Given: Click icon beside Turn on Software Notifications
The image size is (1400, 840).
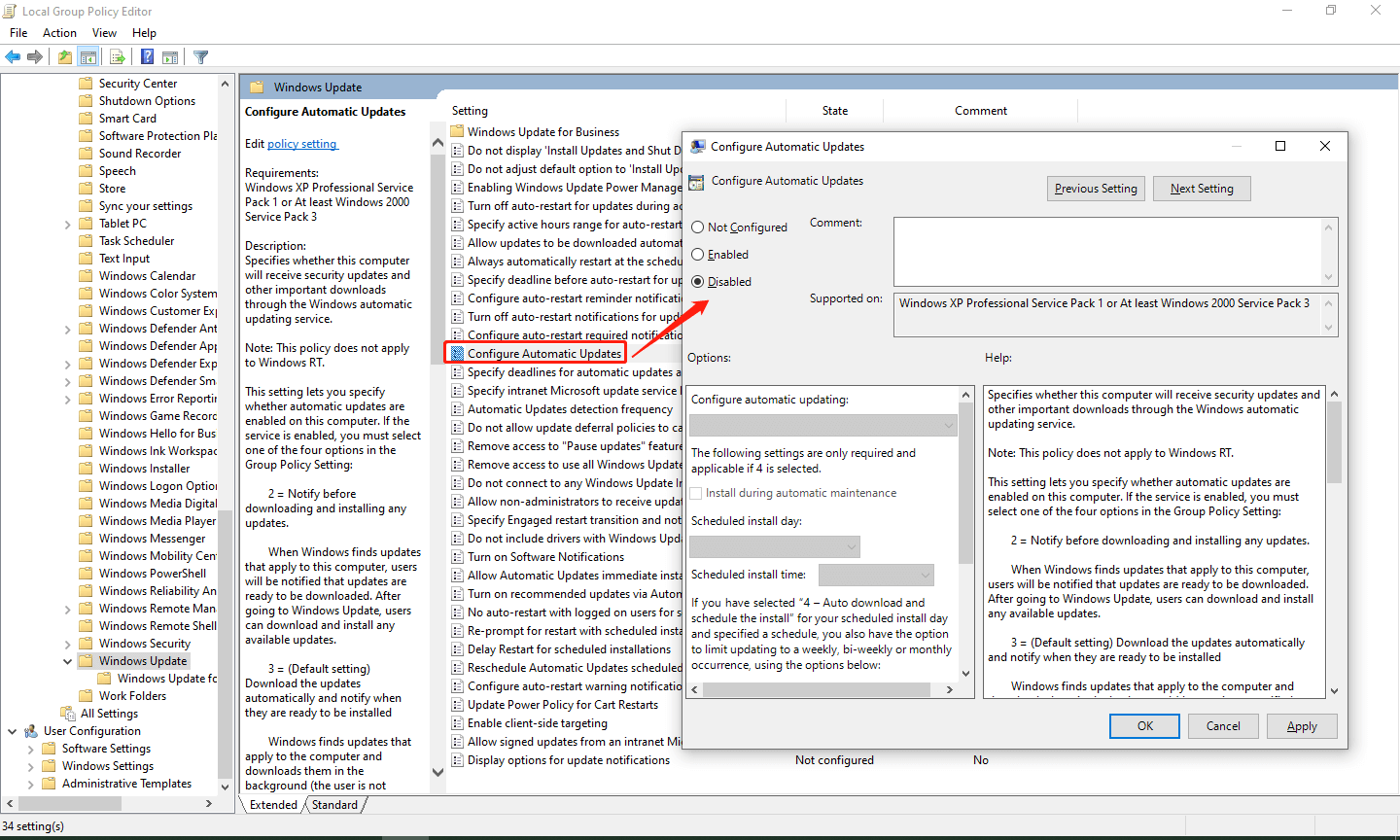Looking at the screenshot, I should (x=457, y=557).
